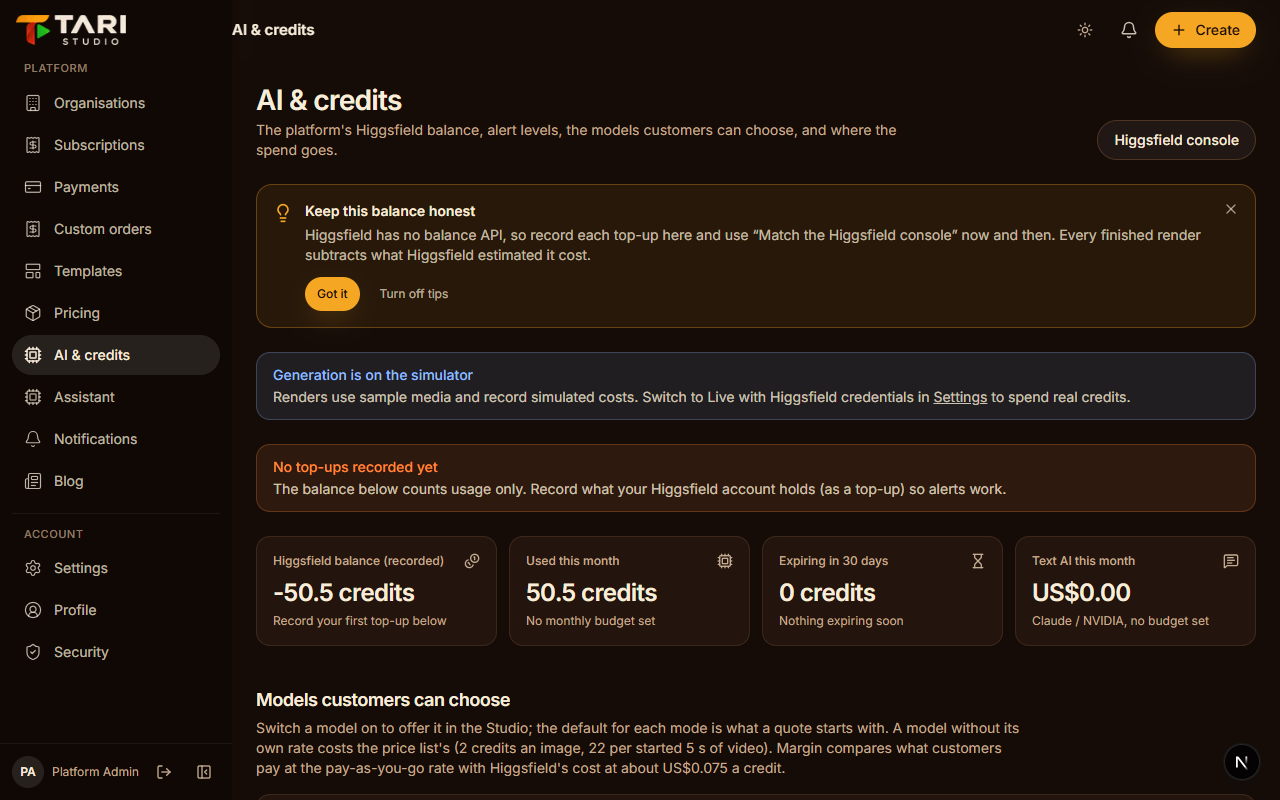This screenshot has width=1280, height=800.
Task: Open Notifications in the sidebar
Action: pos(116,439)
